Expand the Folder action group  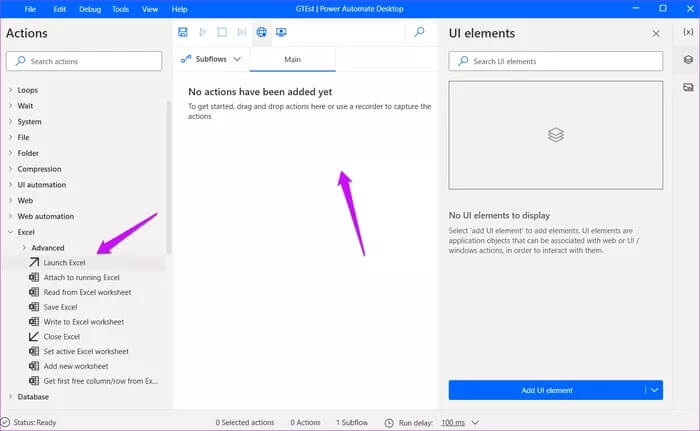(x=10, y=153)
